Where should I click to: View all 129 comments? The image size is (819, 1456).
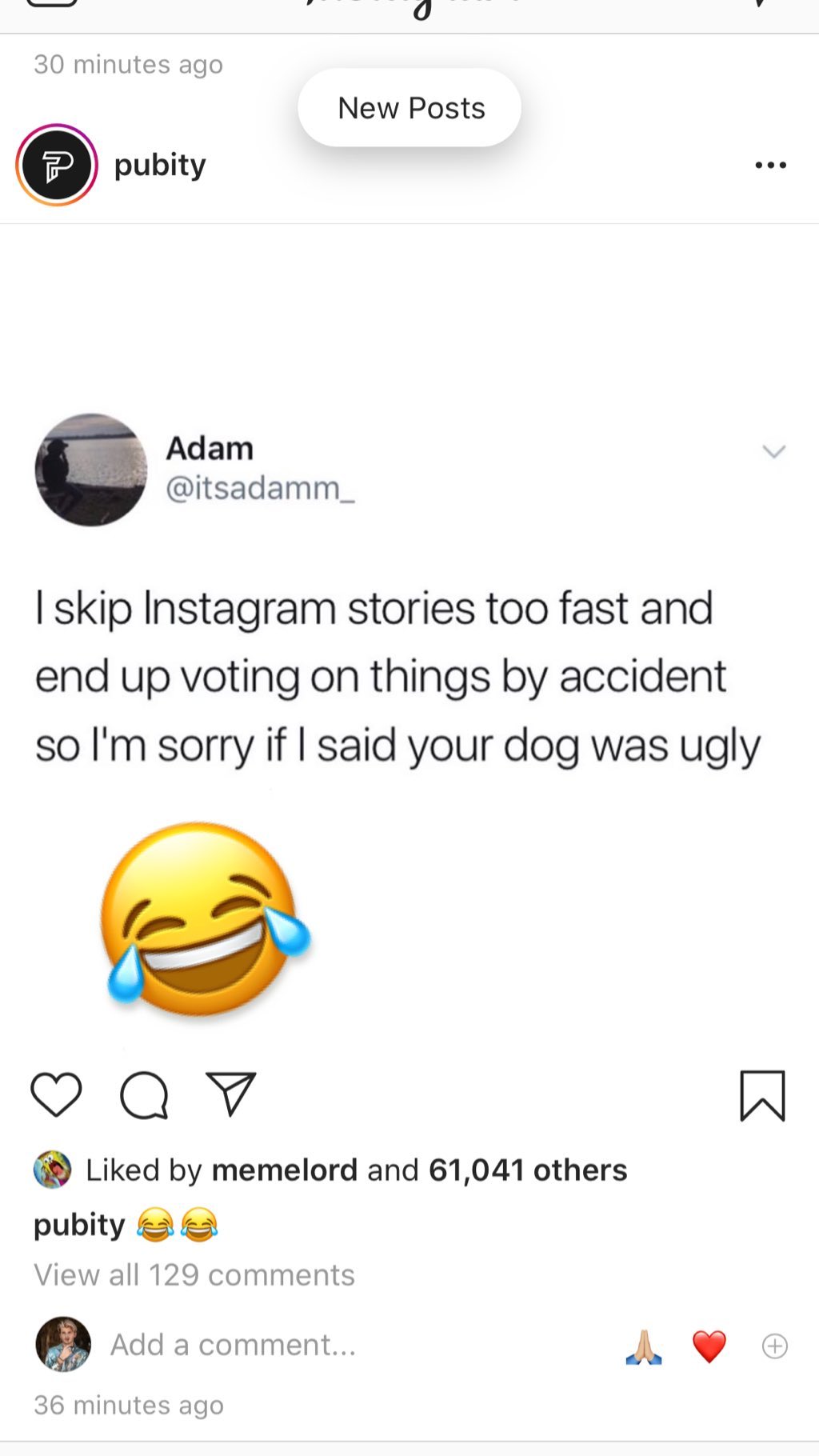coord(194,1274)
